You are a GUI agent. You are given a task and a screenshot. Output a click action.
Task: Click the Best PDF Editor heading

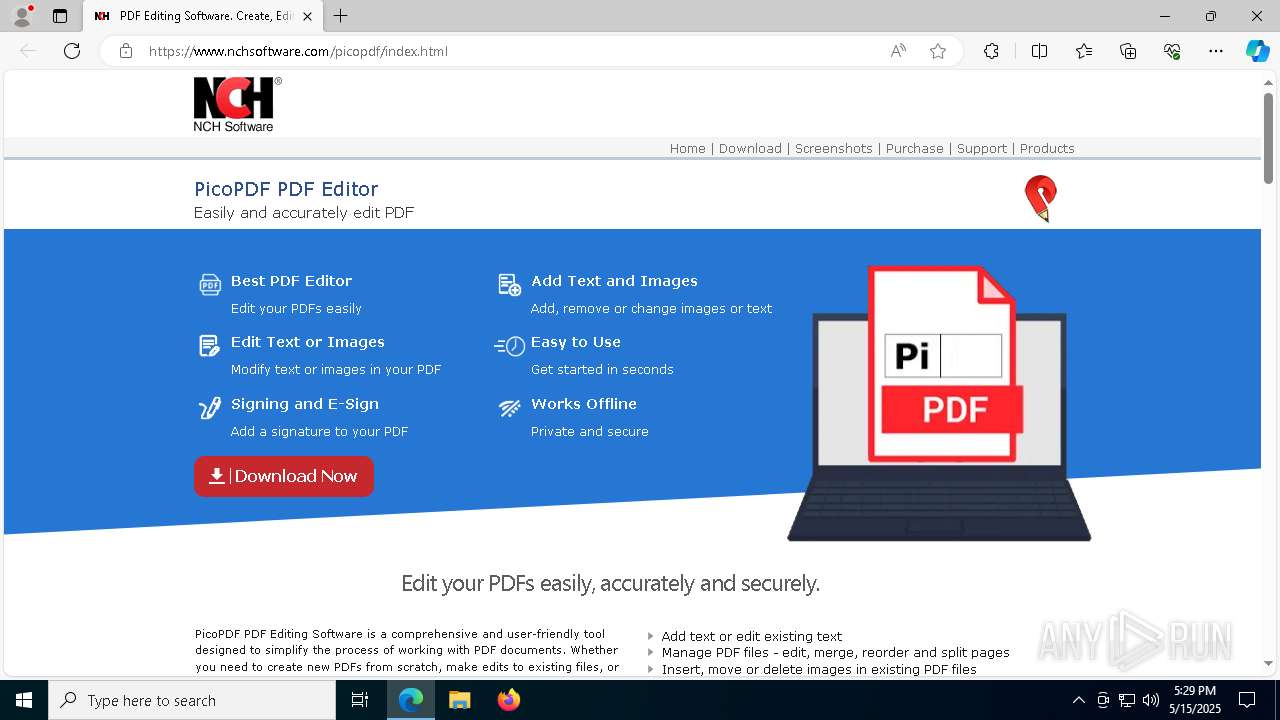[291, 281]
